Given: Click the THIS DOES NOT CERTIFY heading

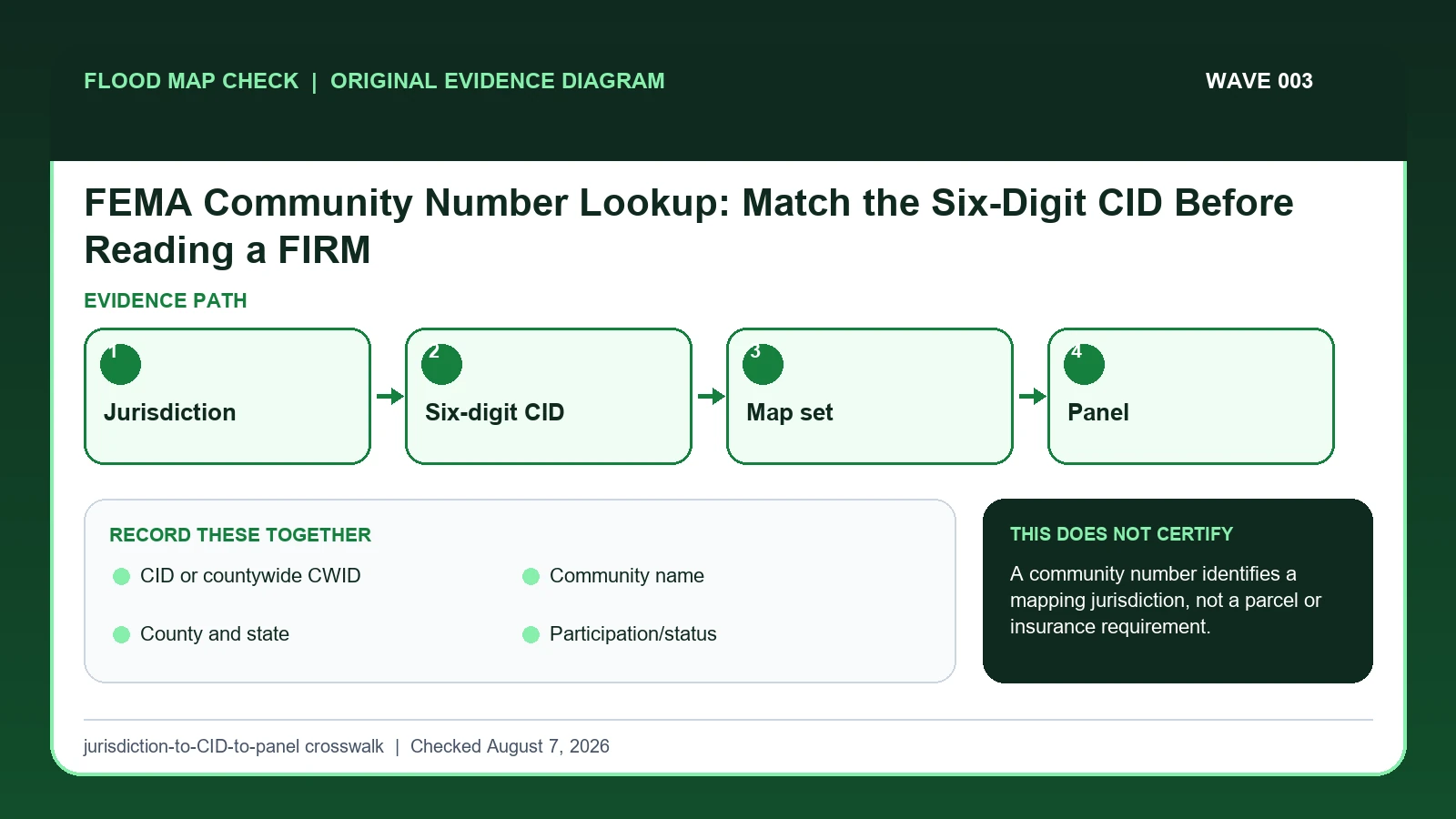Looking at the screenshot, I should [1121, 534].
